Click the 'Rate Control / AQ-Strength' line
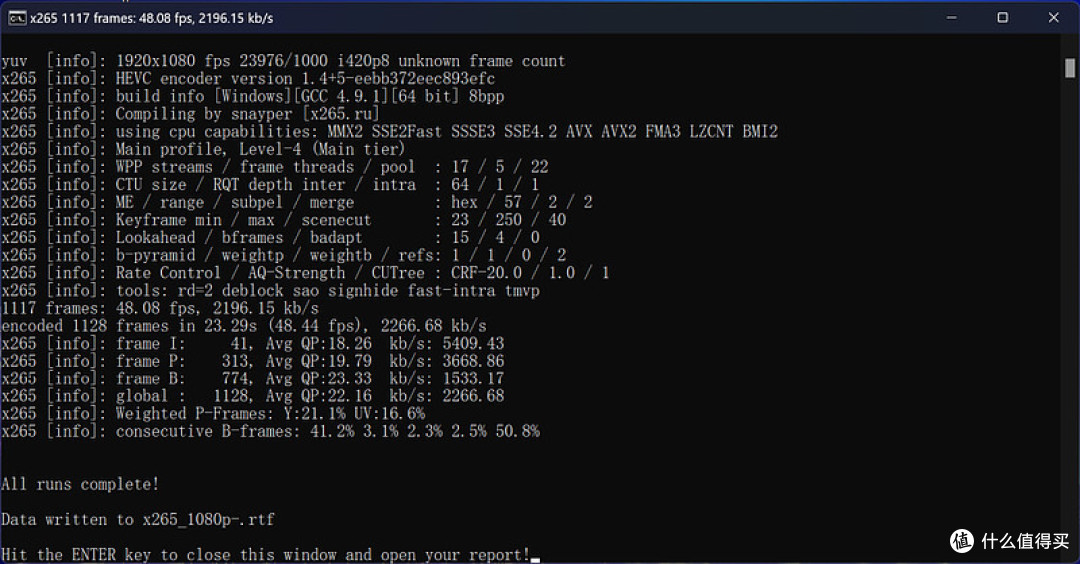 (x=305, y=273)
